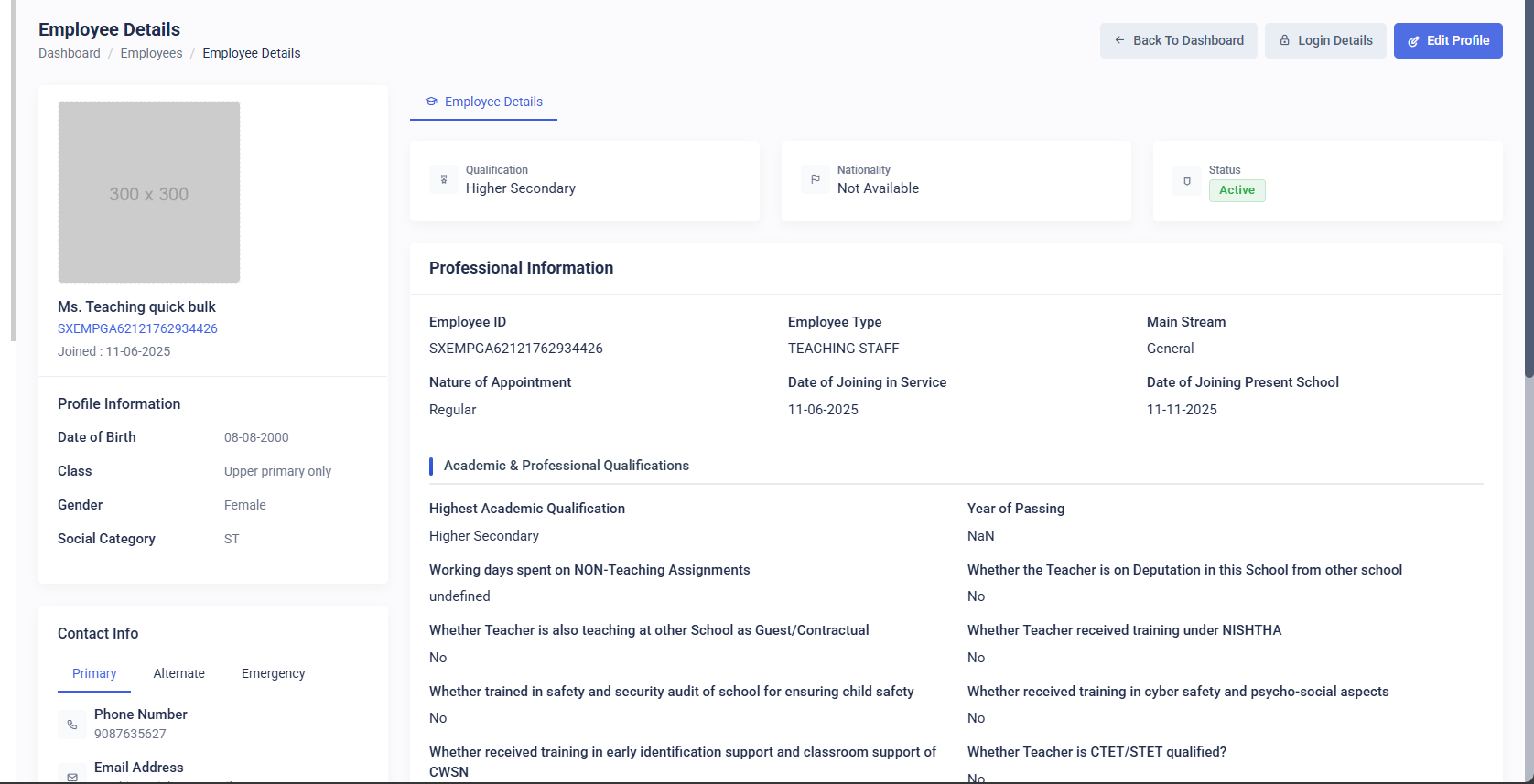Open Login Details
This screenshot has height=784, width=1534.
click(1325, 40)
